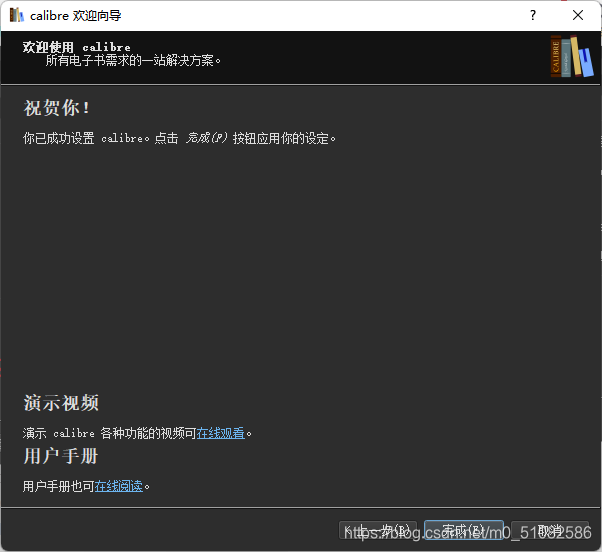This screenshot has height=552, width=602.
Task: Click the 欢迎使用 calibre header title
Action: [x=76, y=47]
